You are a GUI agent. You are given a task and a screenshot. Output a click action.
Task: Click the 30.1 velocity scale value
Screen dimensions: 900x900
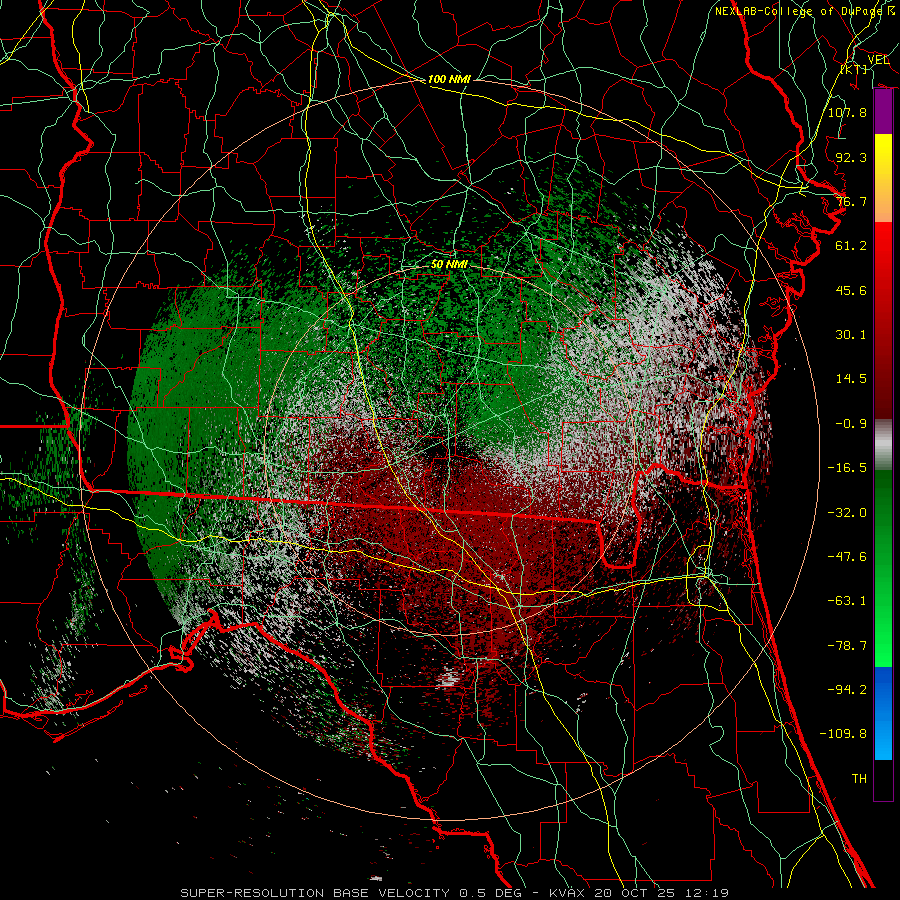(x=851, y=335)
